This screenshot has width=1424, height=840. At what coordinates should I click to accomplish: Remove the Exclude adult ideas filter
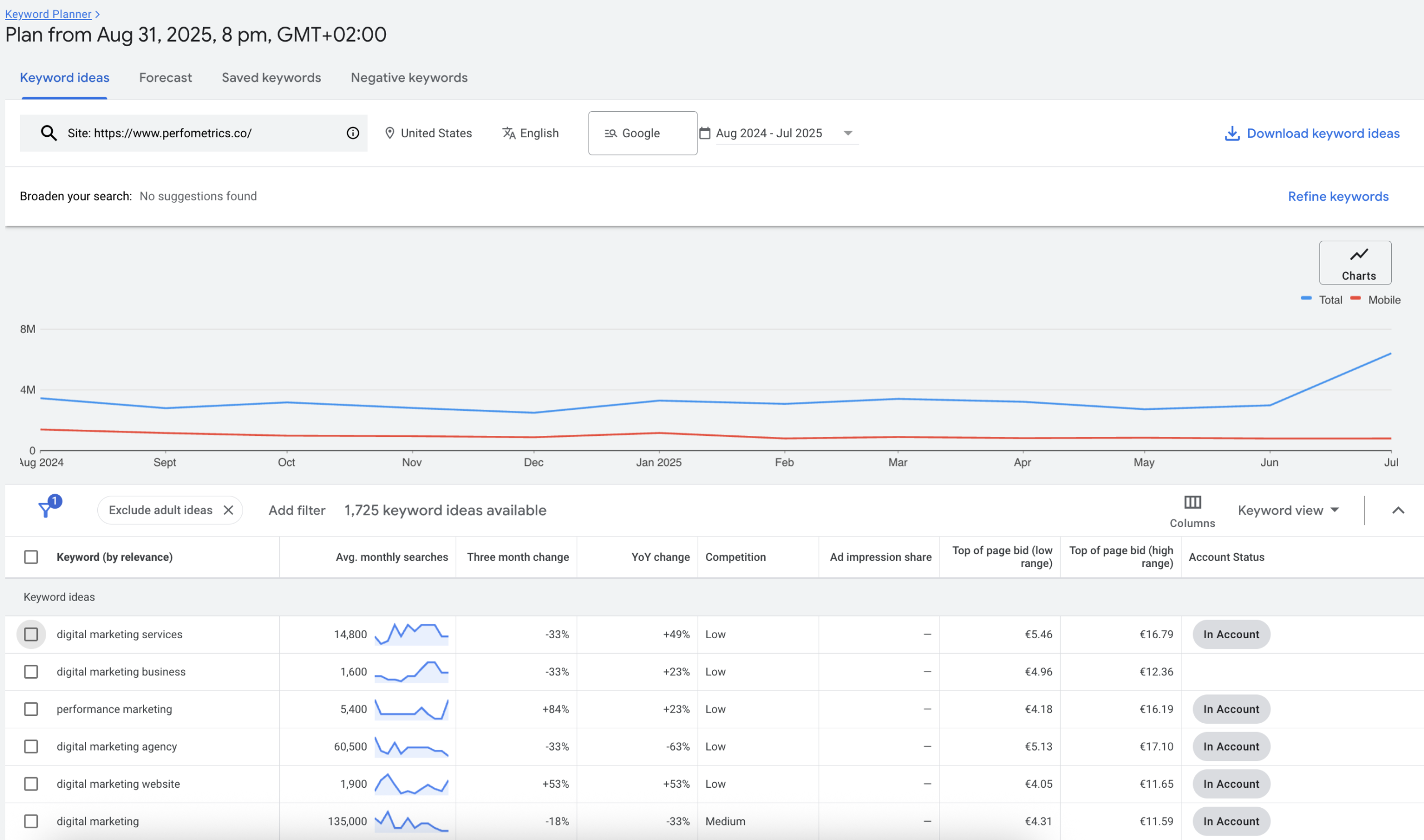228,510
